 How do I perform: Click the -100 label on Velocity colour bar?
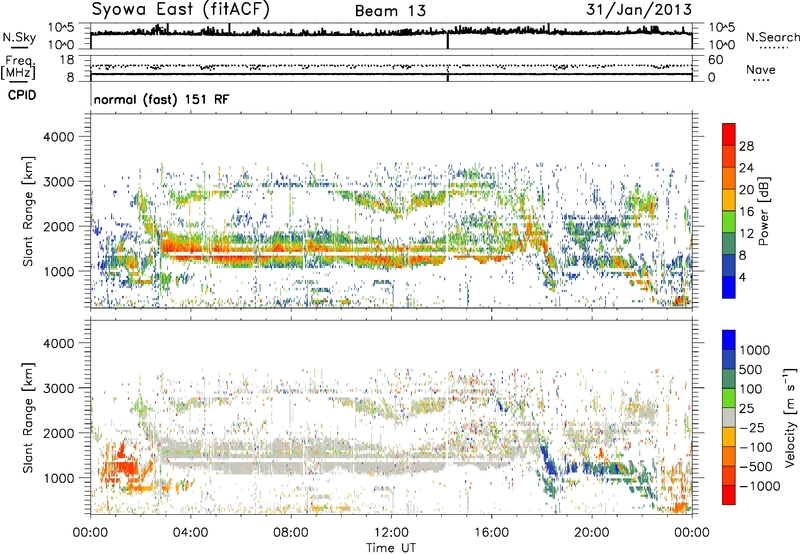(x=756, y=447)
